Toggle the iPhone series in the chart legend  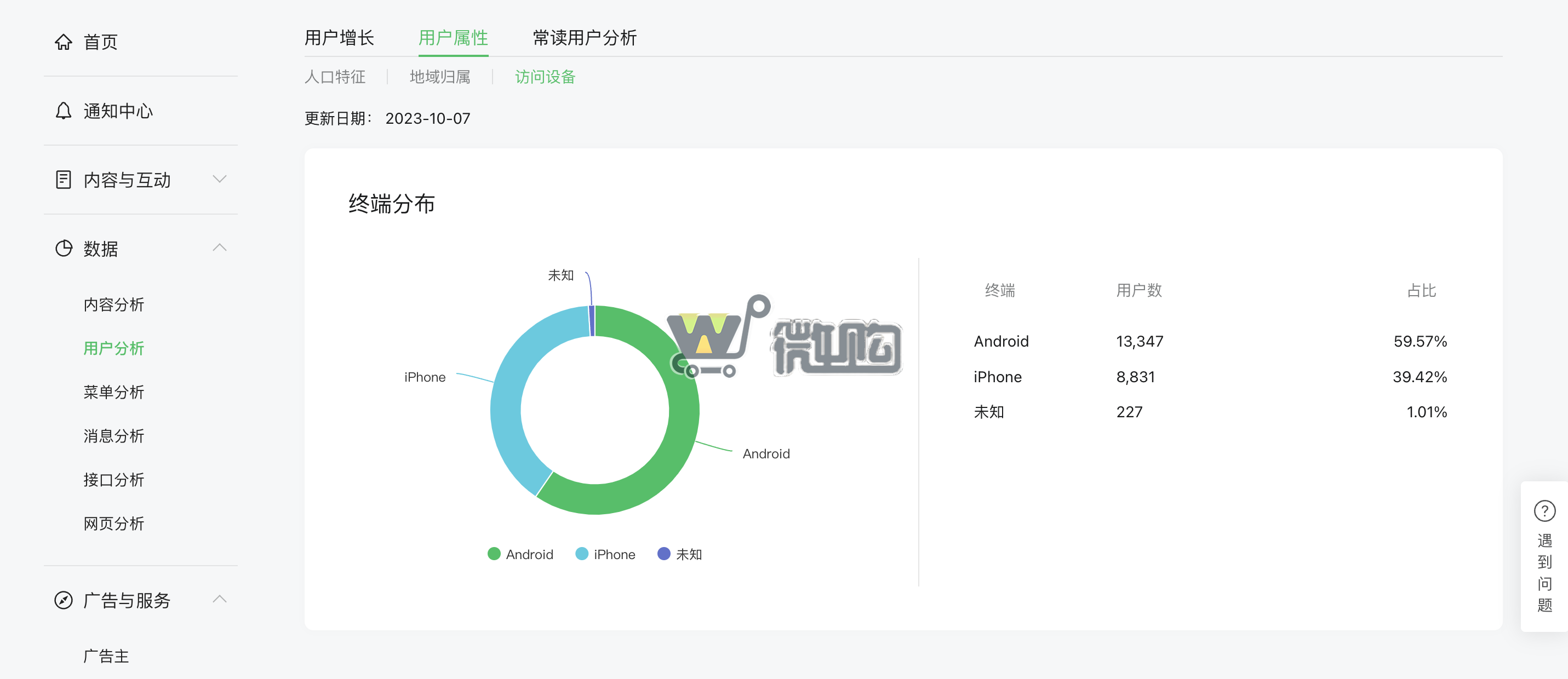click(x=605, y=554)
